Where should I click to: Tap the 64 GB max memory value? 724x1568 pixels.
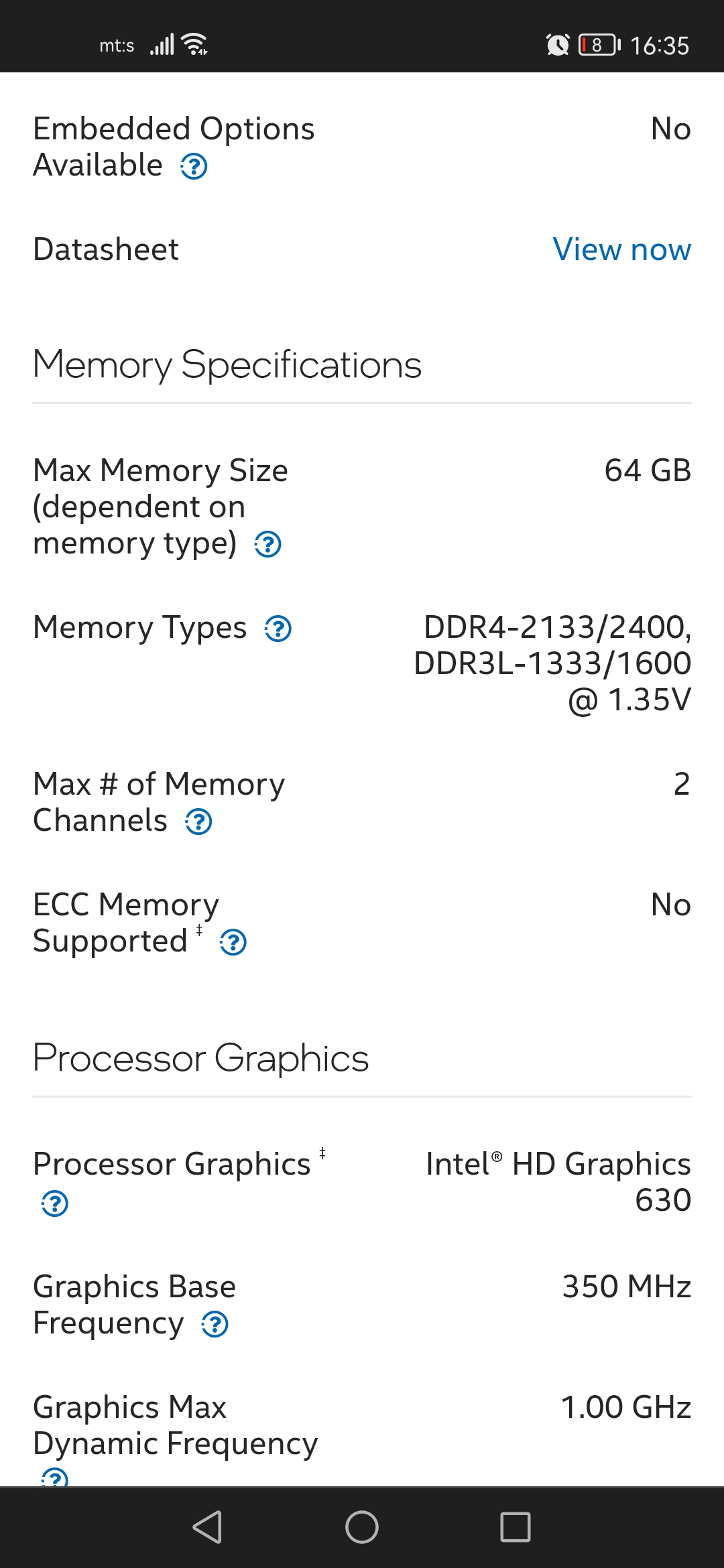pos(647,470)
